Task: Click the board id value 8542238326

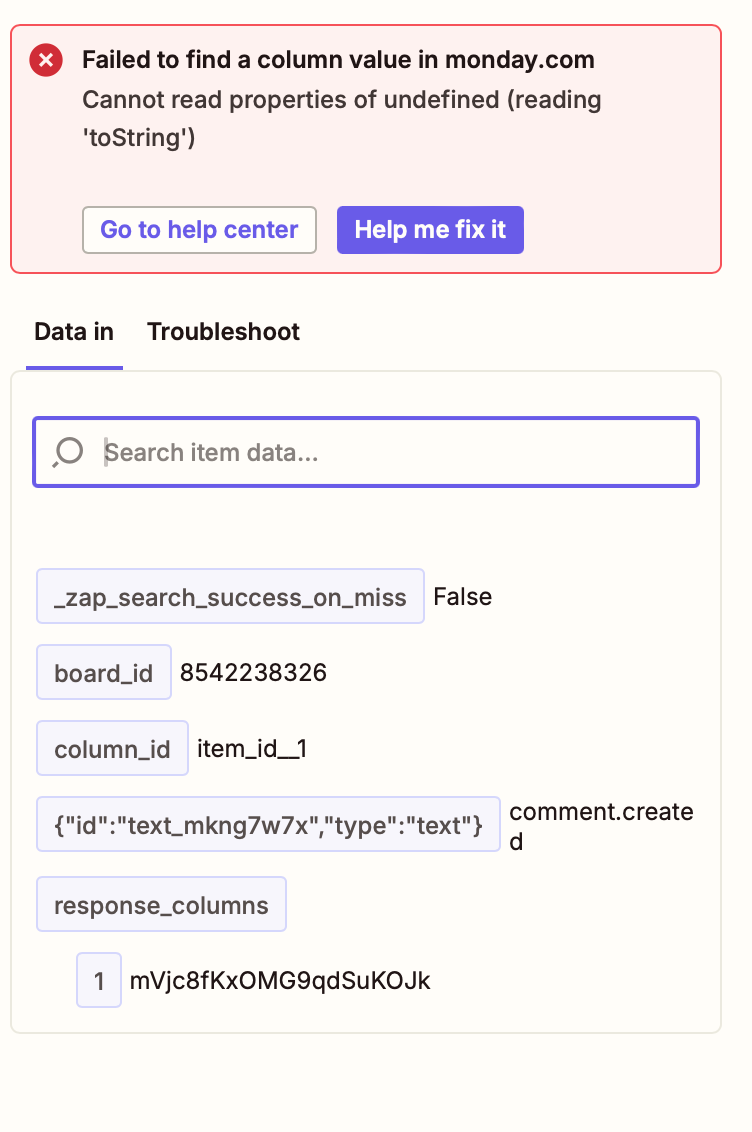Action: coord(253,673)
